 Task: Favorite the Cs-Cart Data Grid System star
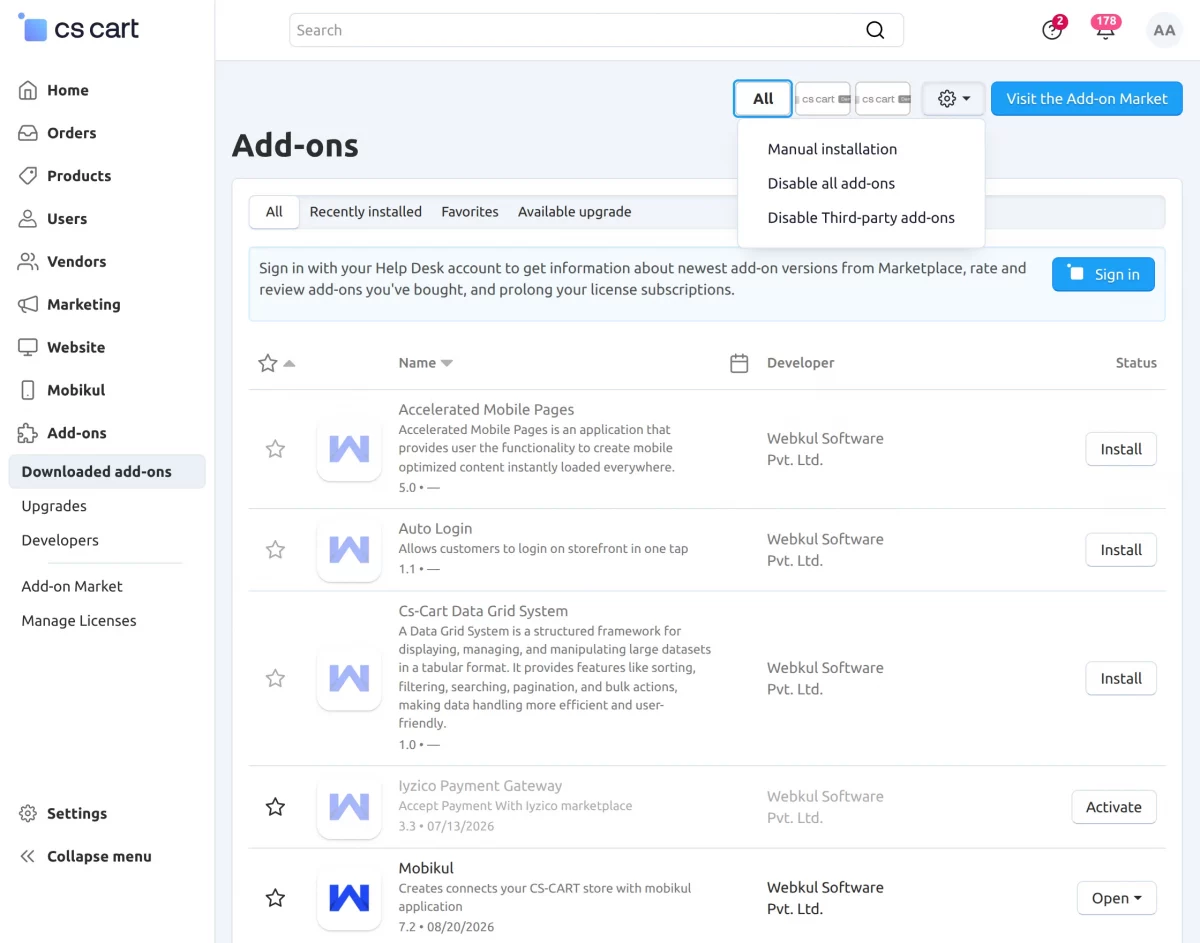click(x=275, y=678)
